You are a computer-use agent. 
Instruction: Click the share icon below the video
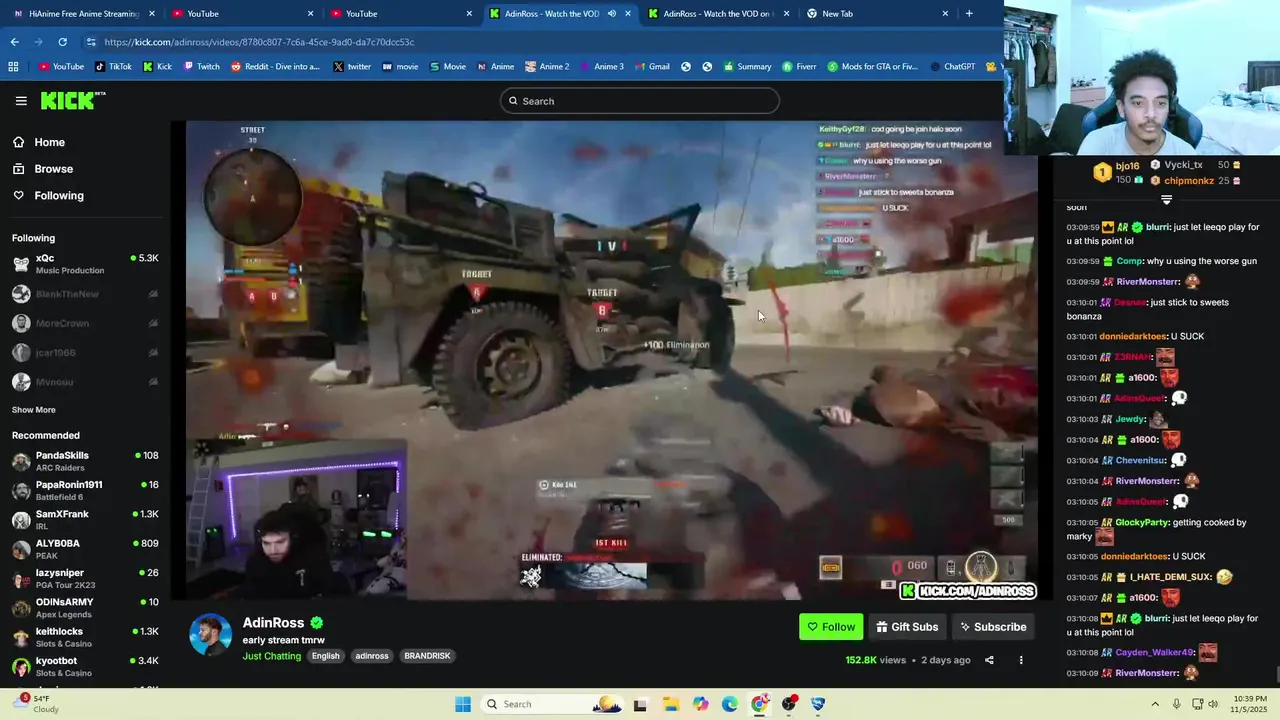989,660
